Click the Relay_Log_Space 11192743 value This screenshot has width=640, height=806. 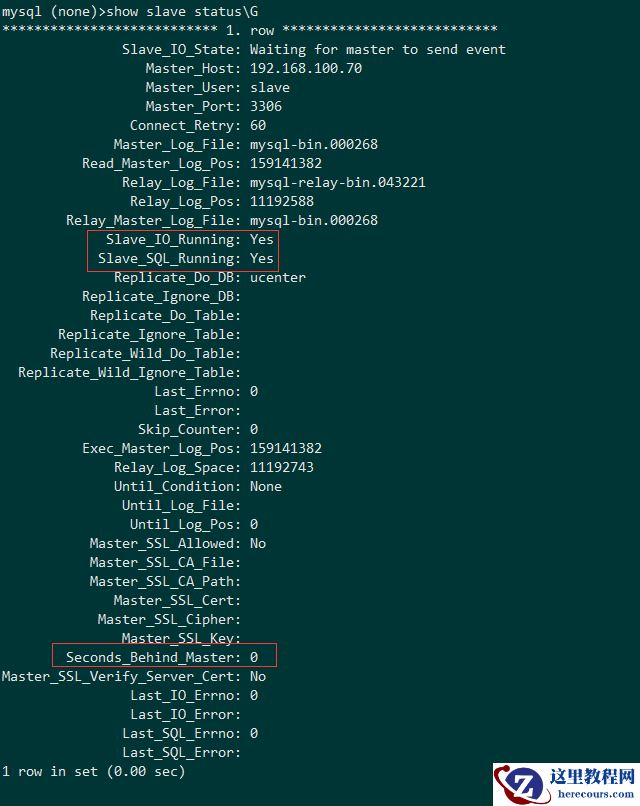(x=282, y=467)
